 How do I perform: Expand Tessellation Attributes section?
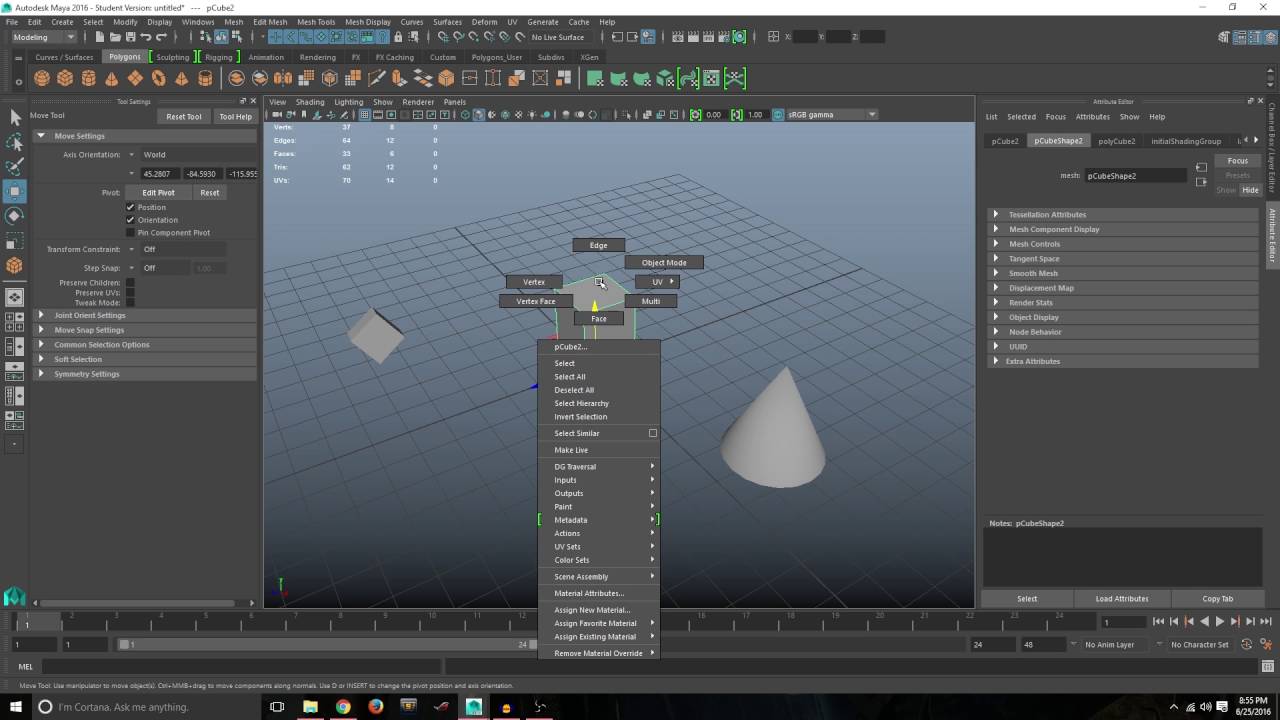coord(1122,214)
